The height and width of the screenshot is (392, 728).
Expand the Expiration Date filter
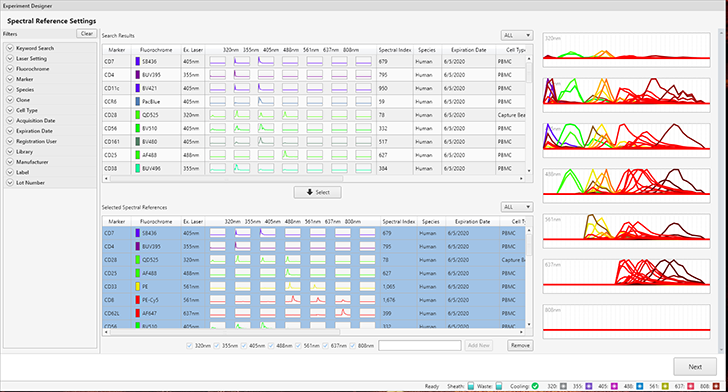point(10,131)
